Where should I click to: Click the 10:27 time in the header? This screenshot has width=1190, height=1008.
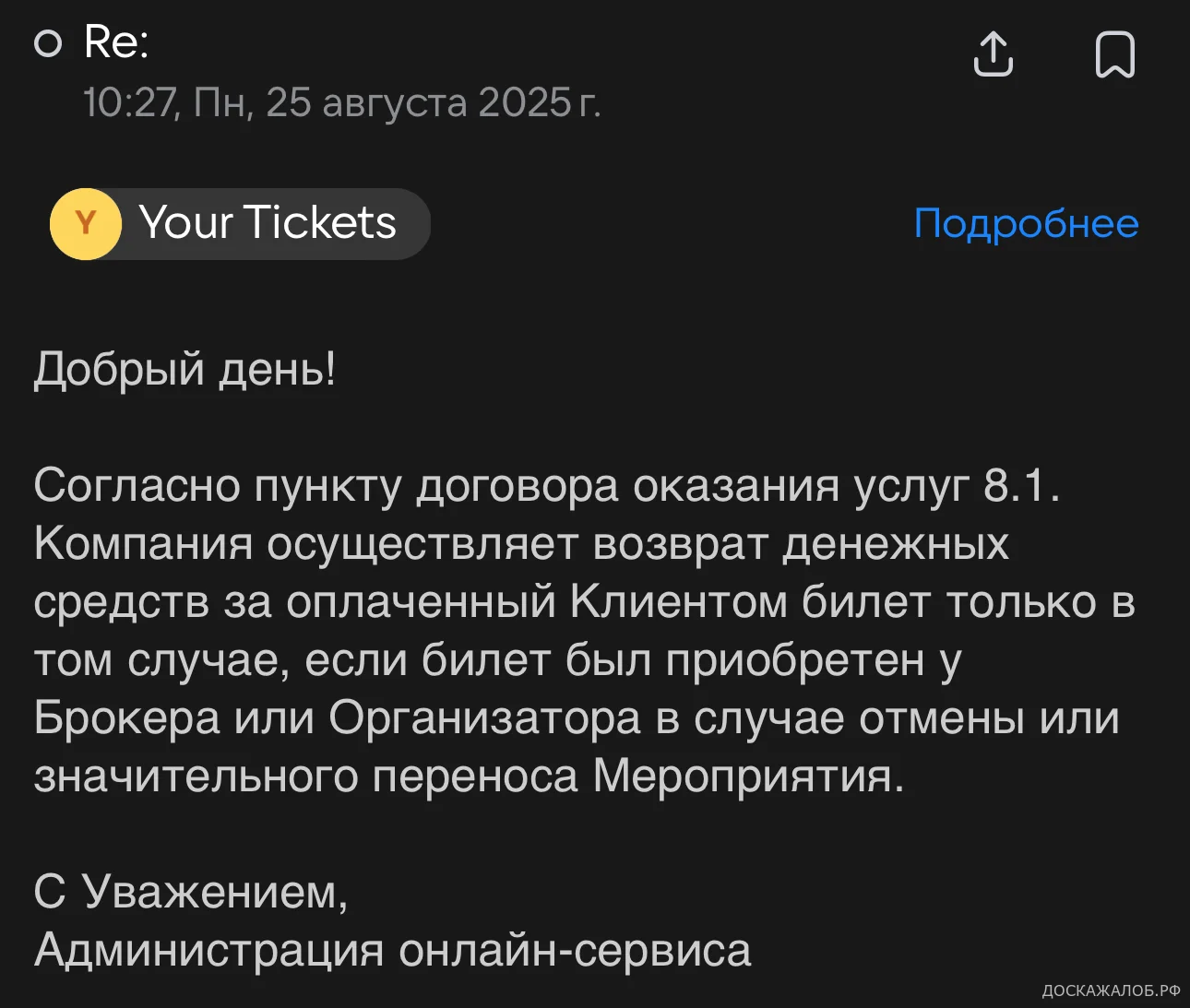(x=128, y=102)
